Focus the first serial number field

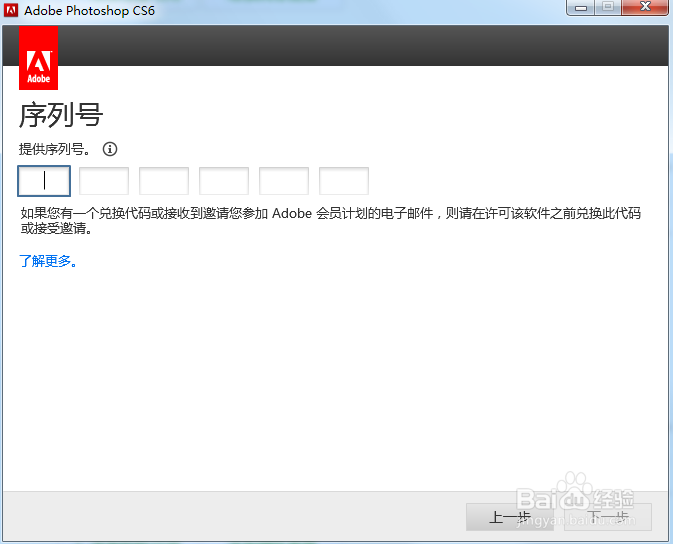click(x=44, y=181)
